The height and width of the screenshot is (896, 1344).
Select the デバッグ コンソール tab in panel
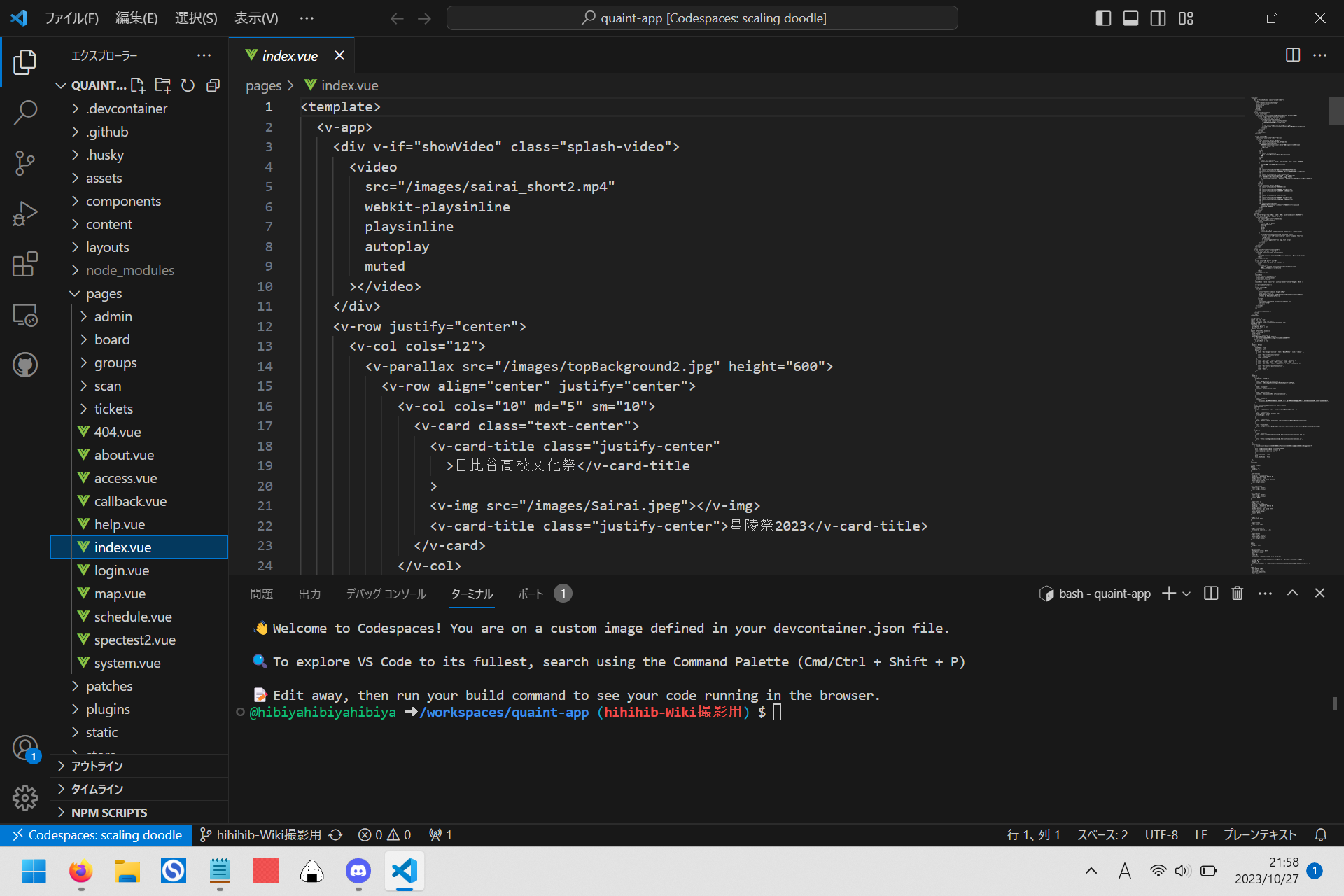point(386,594)
